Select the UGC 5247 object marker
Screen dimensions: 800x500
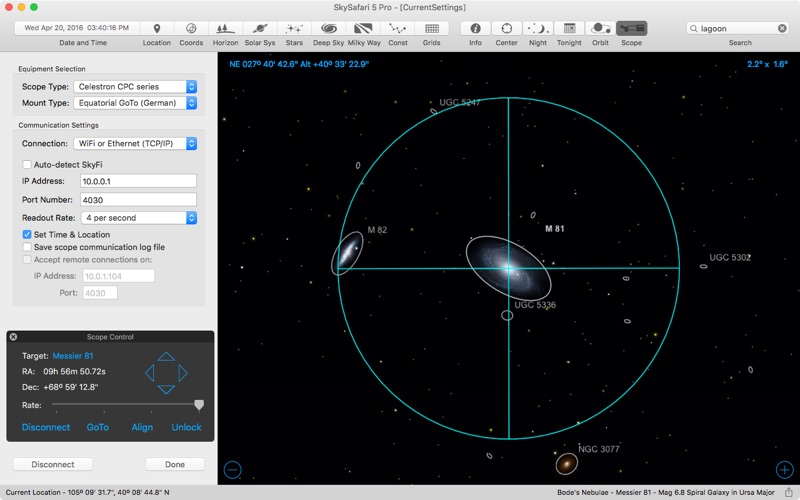433,111
